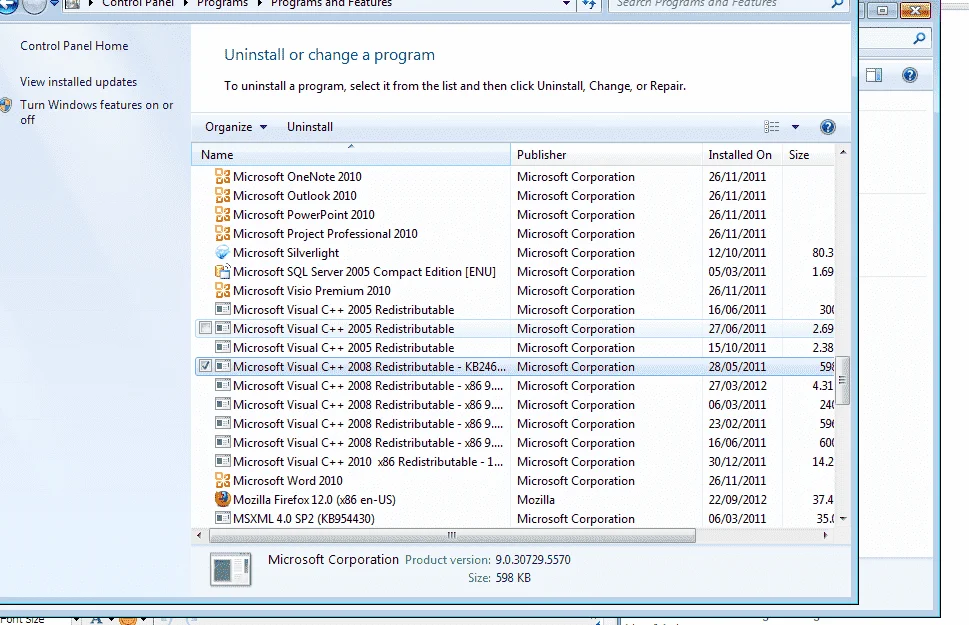Open the view options dropdown arrow
Image resolution: width=969 pixels, height=625 pixels.
(x=795, y=127)
